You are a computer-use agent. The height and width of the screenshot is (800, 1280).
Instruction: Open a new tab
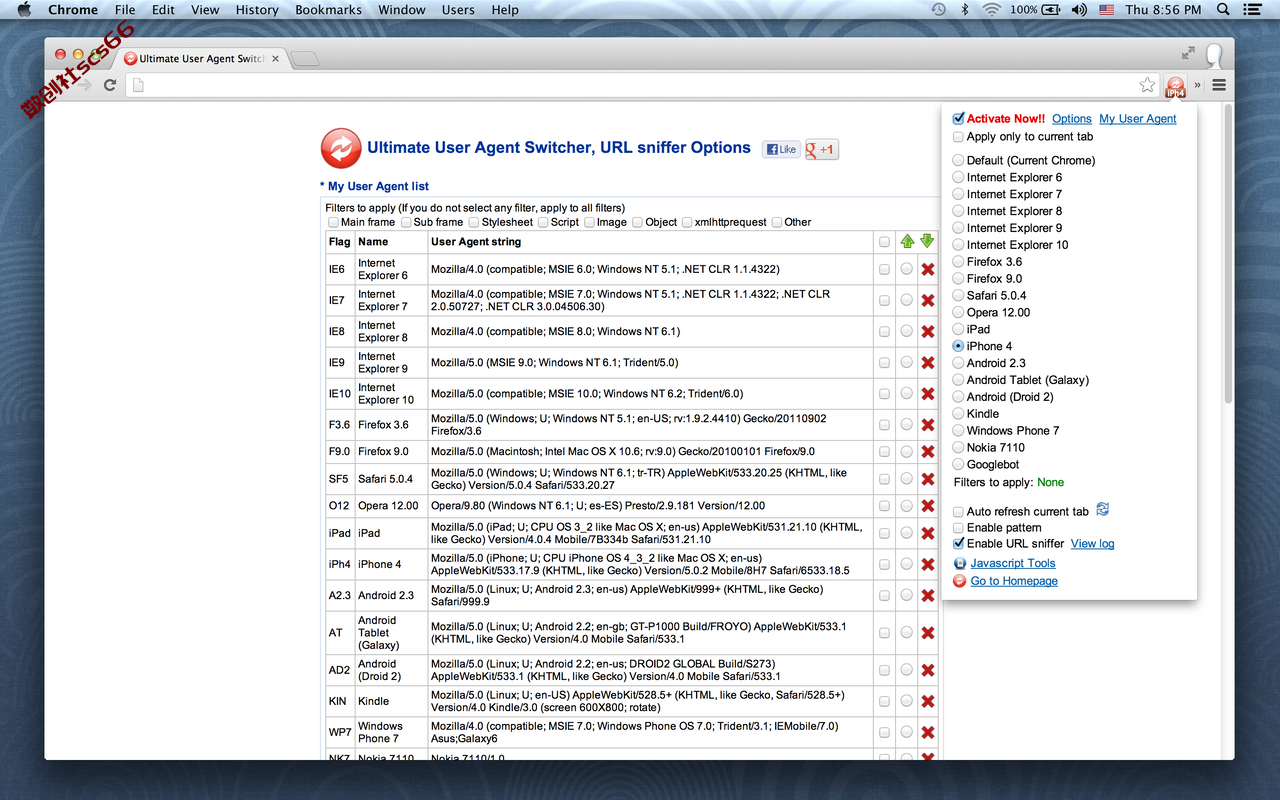pyautogui.click(x=305, y=59)
